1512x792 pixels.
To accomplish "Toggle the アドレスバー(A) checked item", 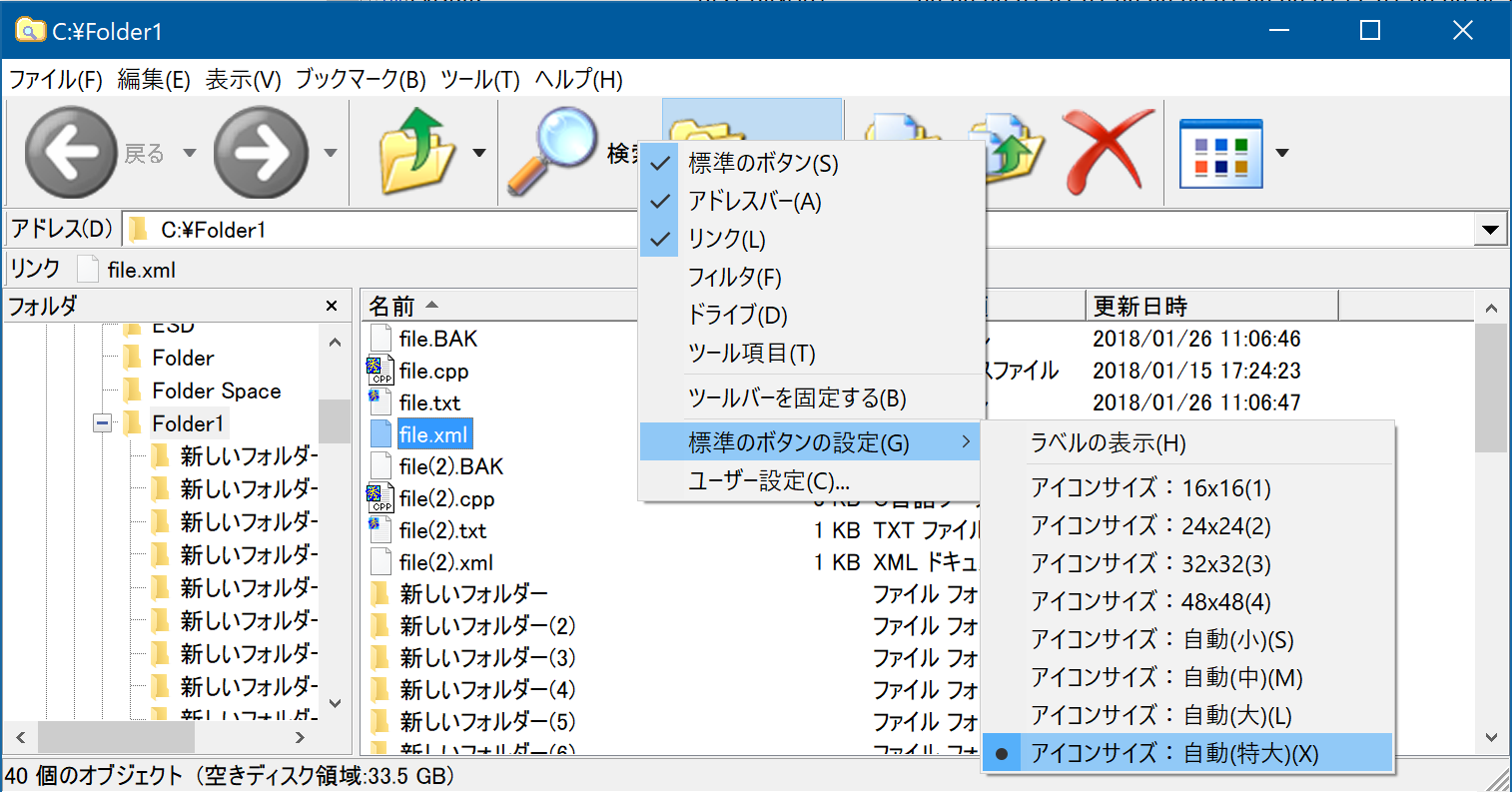I will pos(754,202).
